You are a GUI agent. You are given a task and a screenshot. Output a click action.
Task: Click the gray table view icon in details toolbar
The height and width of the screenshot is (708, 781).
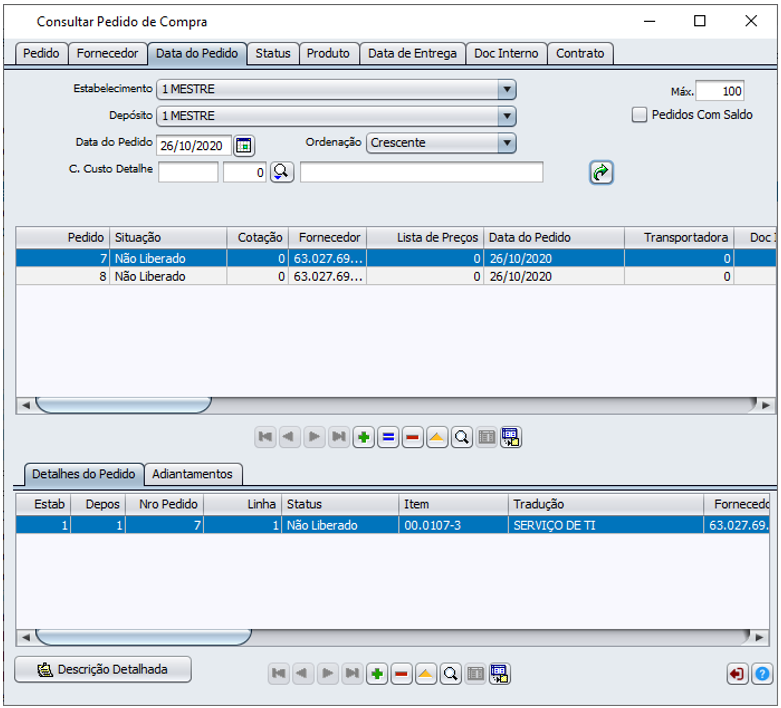pyautogui.click(x=475, y=674)
